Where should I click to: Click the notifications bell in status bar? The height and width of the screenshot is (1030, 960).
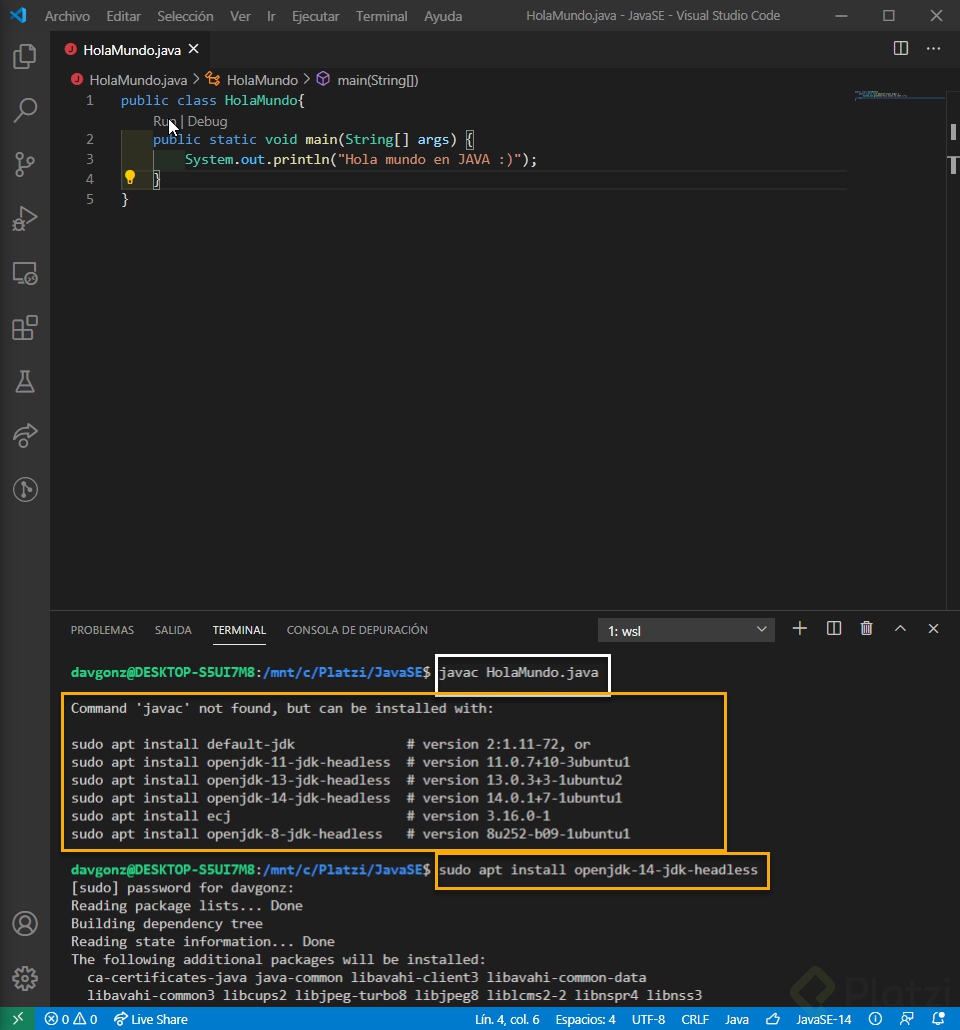[x=938, y=1019]
